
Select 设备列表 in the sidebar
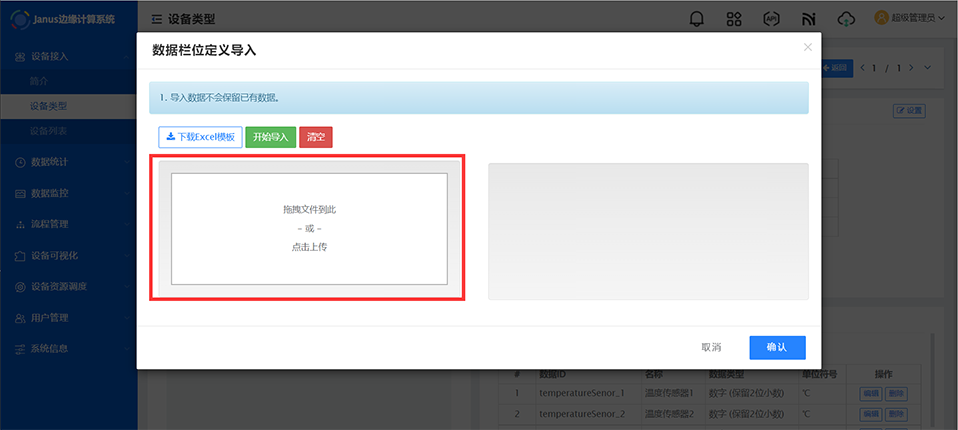[x=49, y=131]
